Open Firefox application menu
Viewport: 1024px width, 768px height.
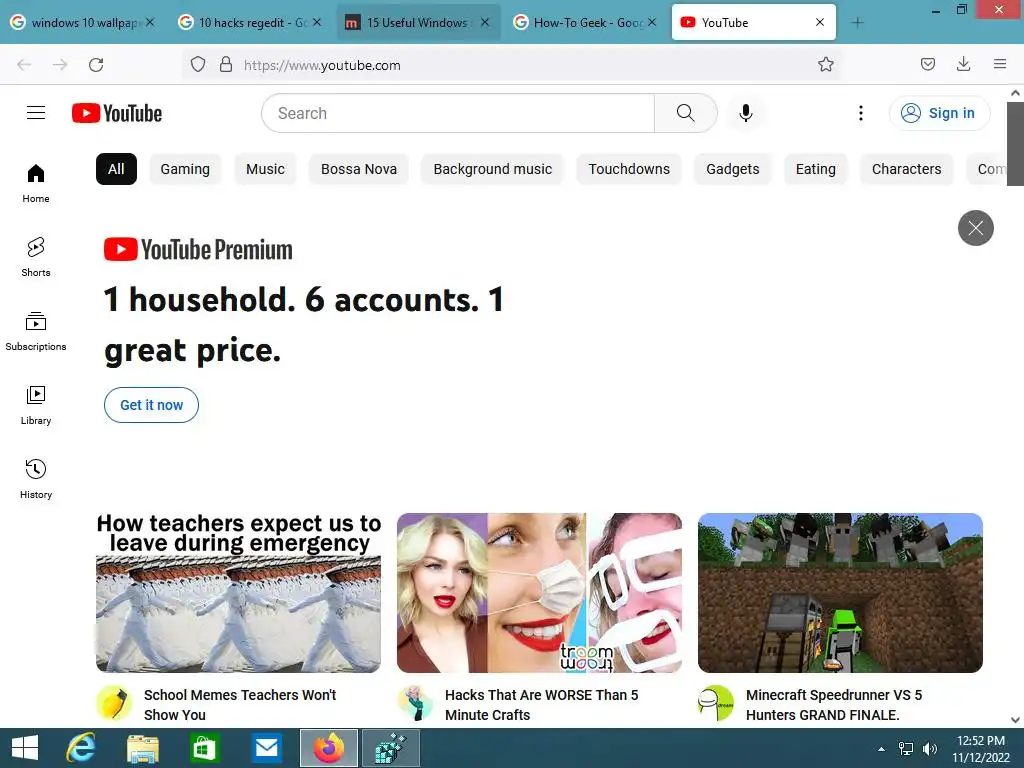(1000, 64)
